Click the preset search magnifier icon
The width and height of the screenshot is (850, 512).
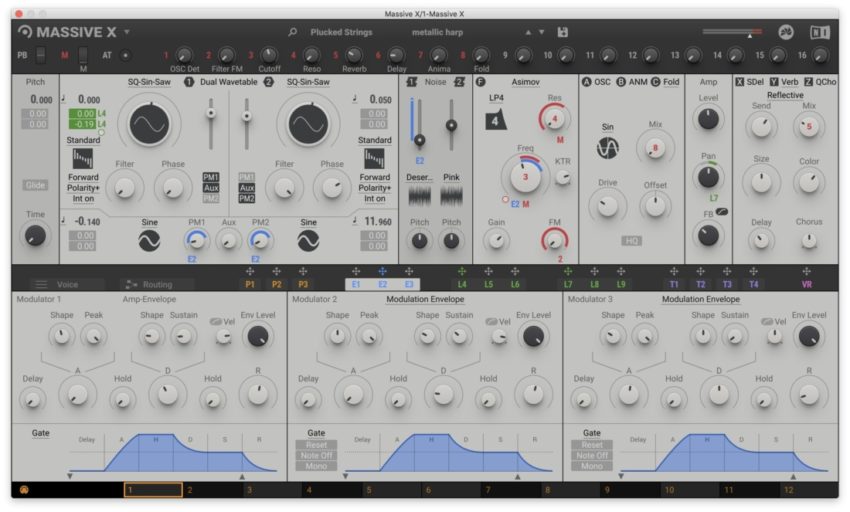click(293, 32)
